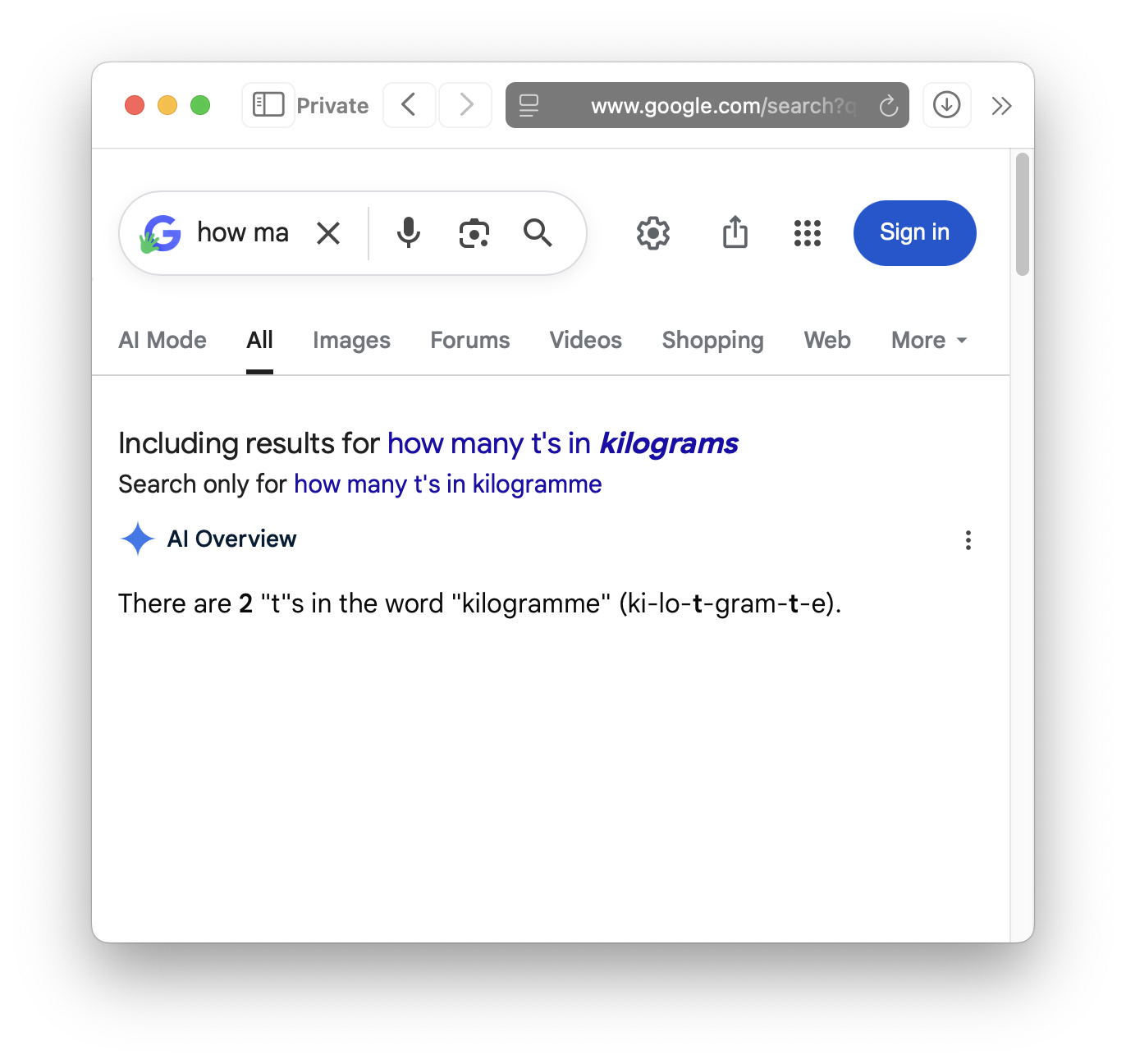This screenshot has width=1126, height=1064.
Task: Select the All results tab
Action: (x=259, y=340)
